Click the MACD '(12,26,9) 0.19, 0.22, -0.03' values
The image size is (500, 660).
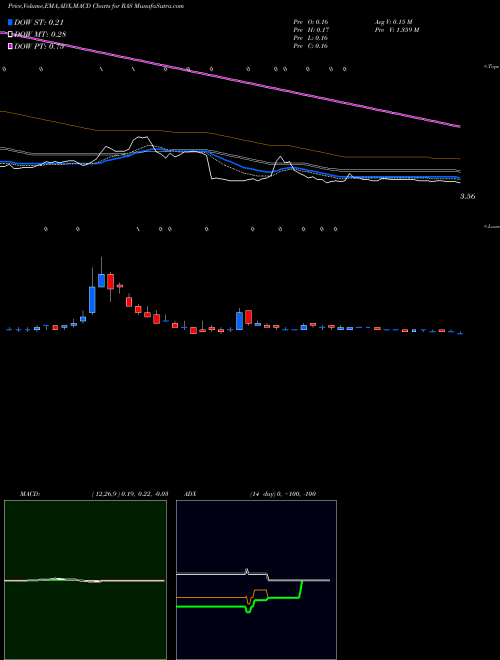point(130,494)
